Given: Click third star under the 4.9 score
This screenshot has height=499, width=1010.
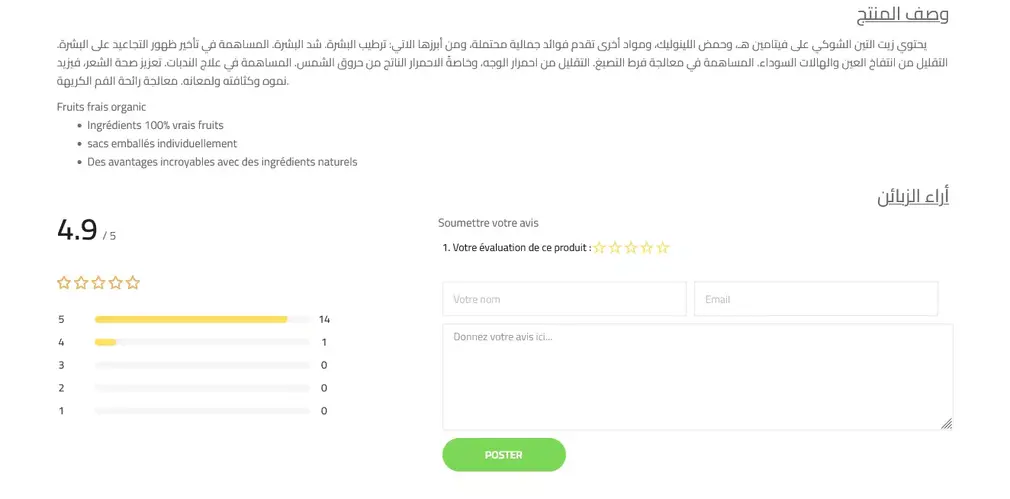Looking at the screenshot, I should 98,283.
